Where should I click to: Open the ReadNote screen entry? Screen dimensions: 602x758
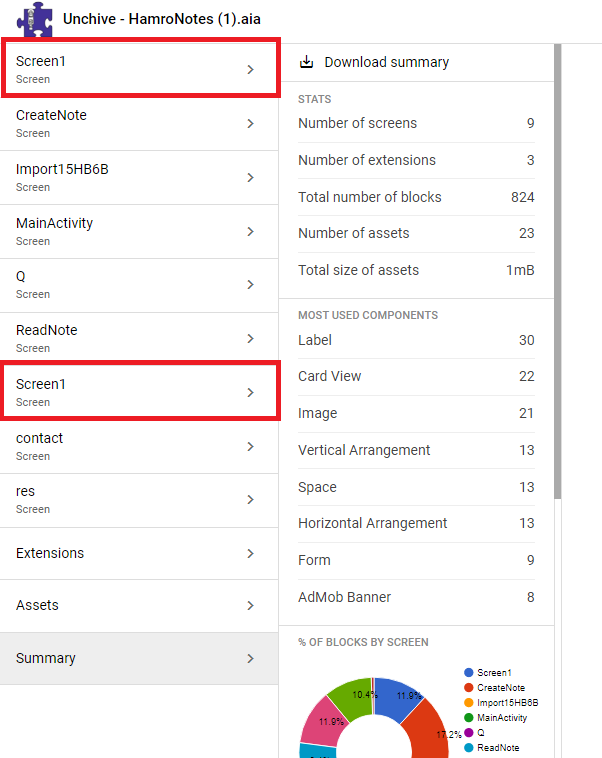[x=139, y=338]
